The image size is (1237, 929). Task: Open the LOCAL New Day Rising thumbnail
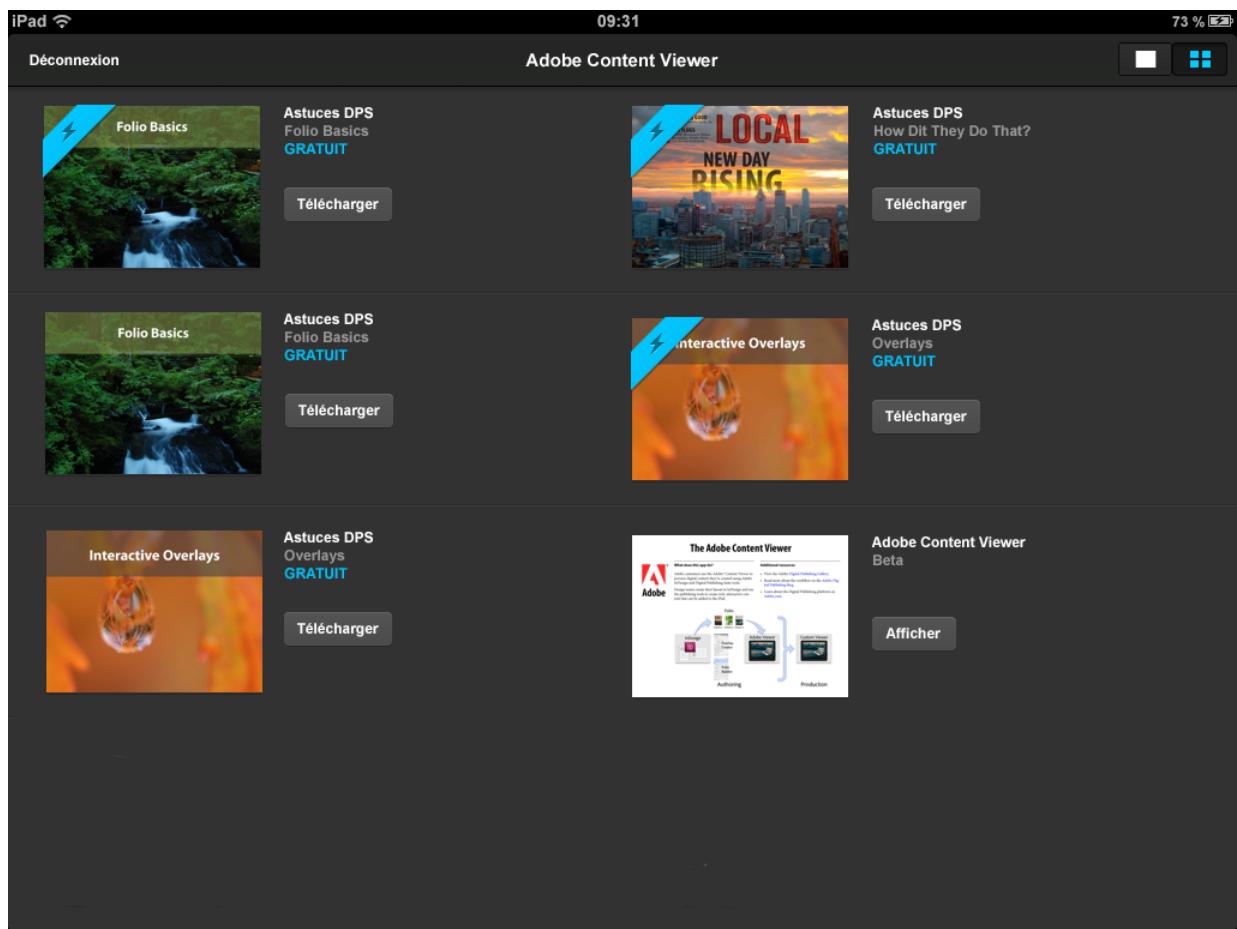(x=740, y=186)
